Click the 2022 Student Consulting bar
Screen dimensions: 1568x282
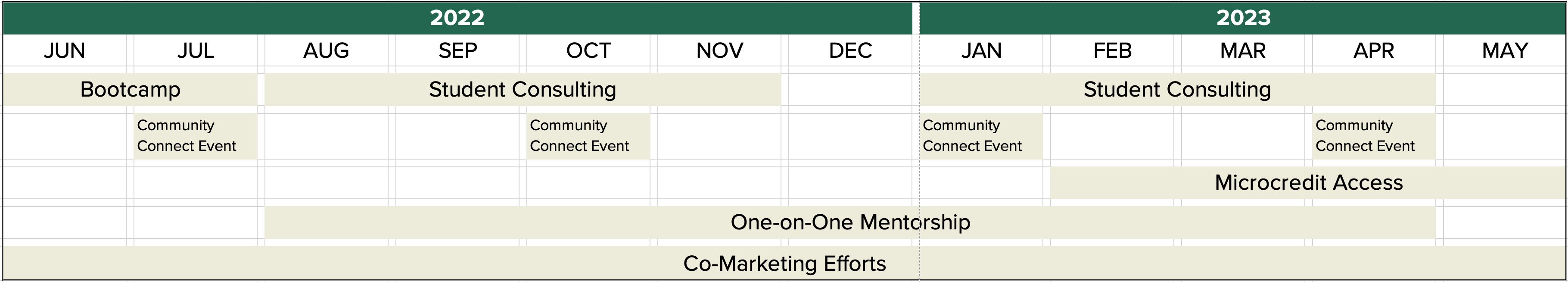click(522, 90)
